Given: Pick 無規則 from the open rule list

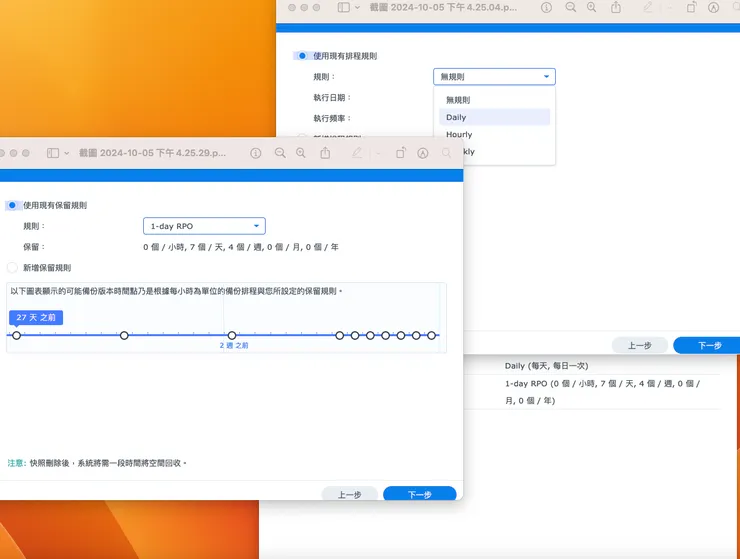Looking at the screenshot, I should 494,100.
